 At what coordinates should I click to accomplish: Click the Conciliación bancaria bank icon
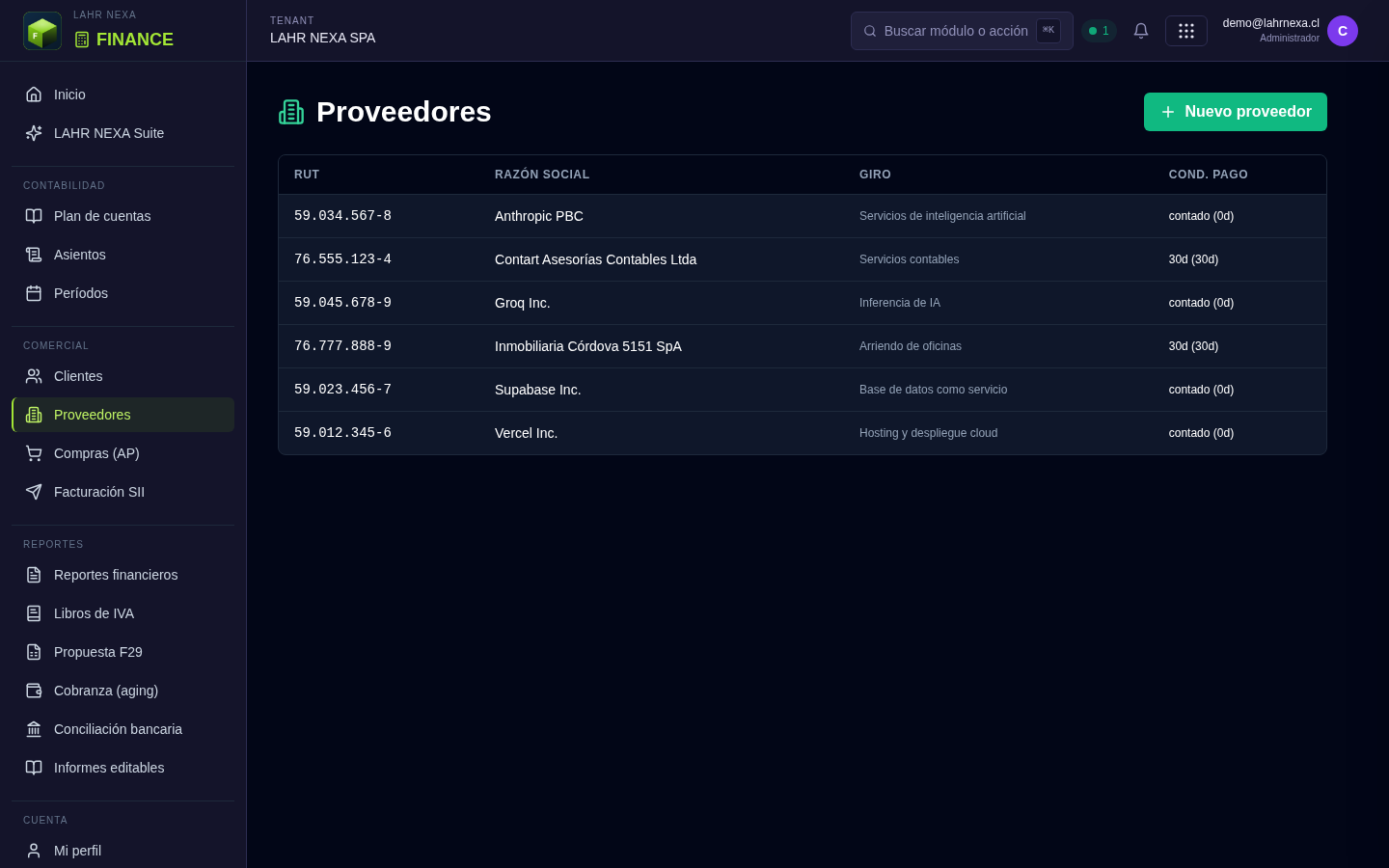34,729
